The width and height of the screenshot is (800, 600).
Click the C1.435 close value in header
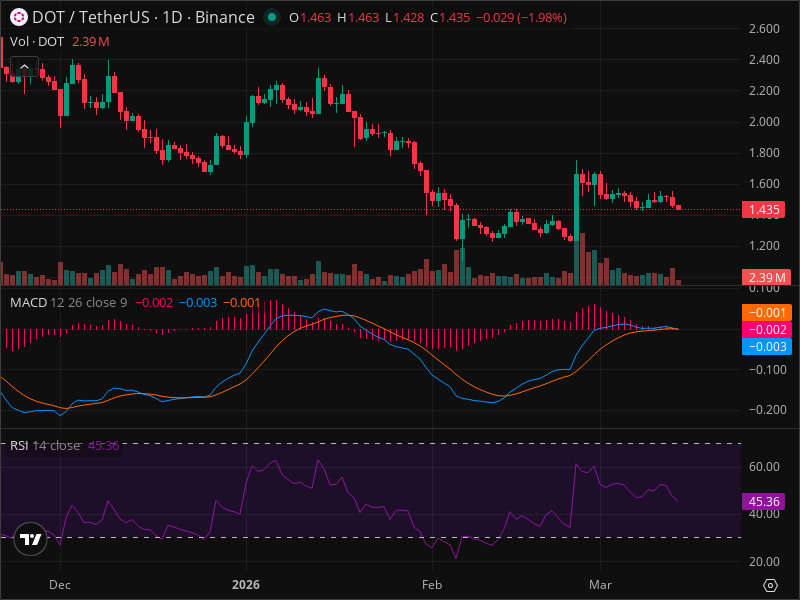450,18
